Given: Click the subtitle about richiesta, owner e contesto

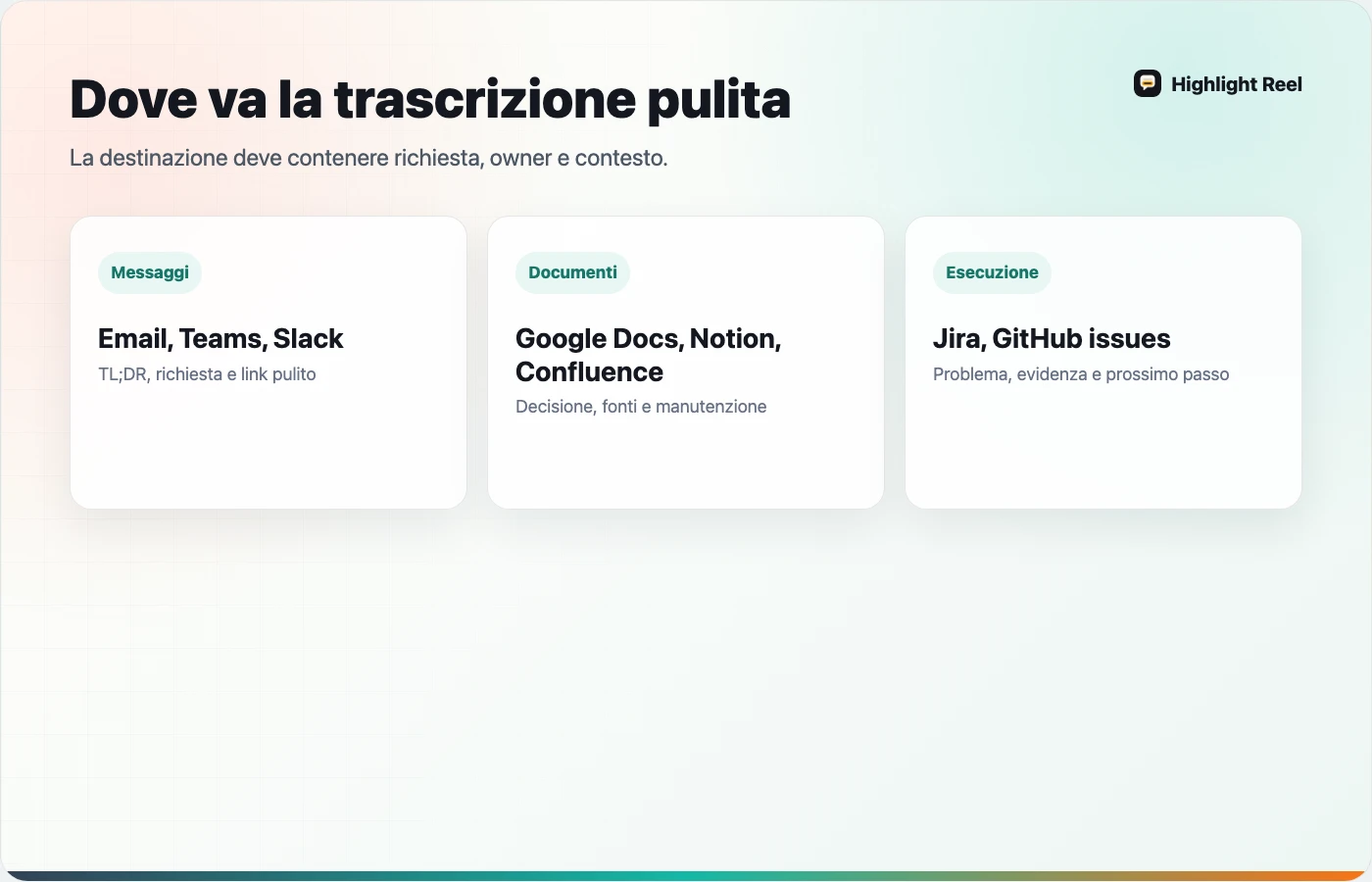Looking at the screenshot, I should click(x=368, y=158).
